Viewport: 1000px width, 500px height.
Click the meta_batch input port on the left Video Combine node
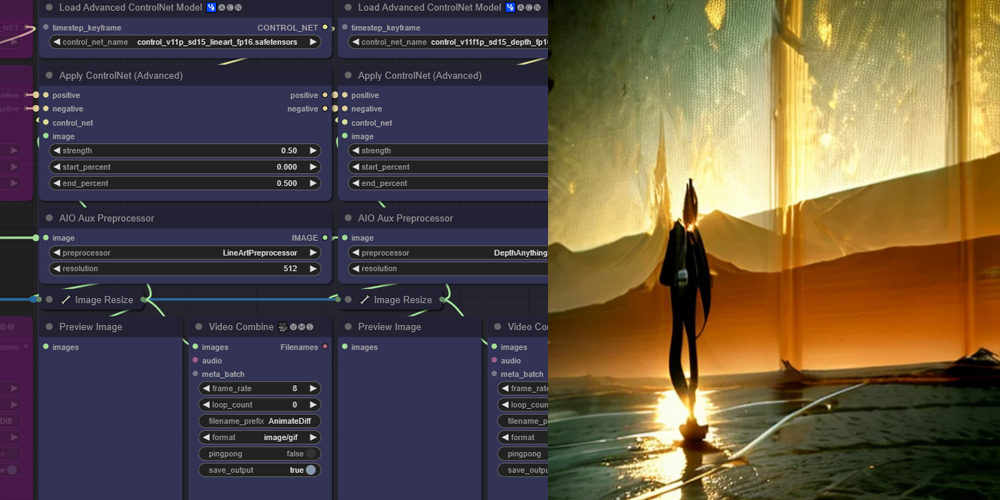[x=195, y=374]
